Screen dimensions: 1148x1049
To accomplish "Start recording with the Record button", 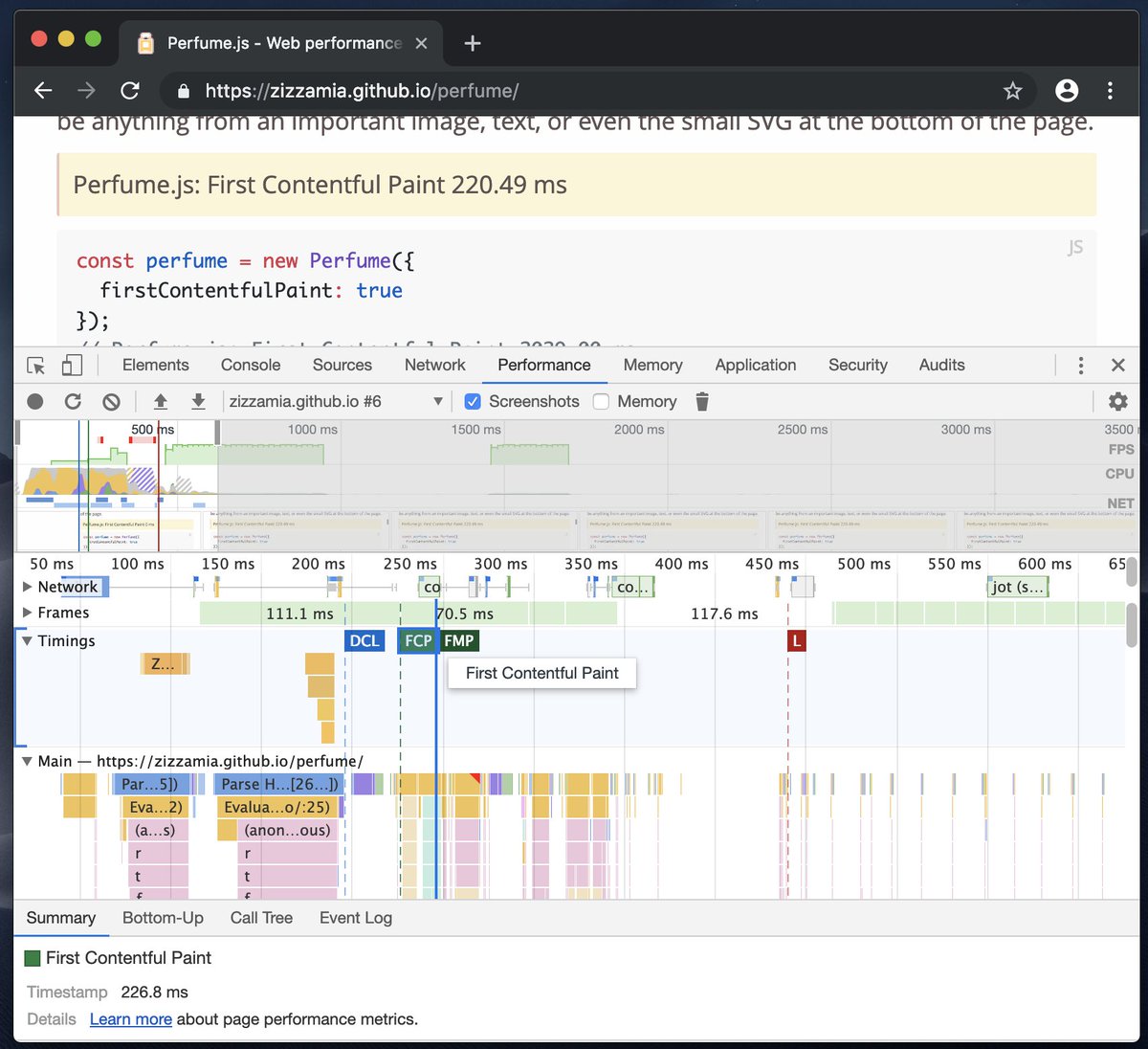I will point(35,402).
